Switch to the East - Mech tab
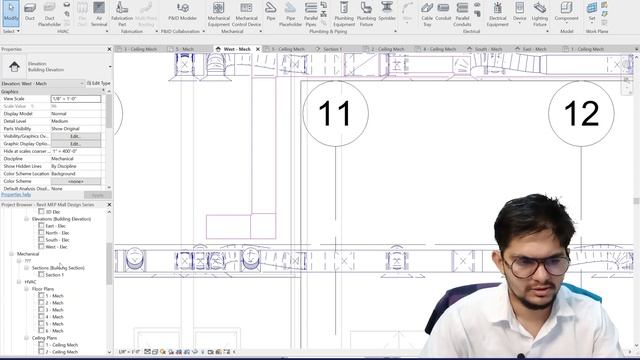 tap(534, 49)
